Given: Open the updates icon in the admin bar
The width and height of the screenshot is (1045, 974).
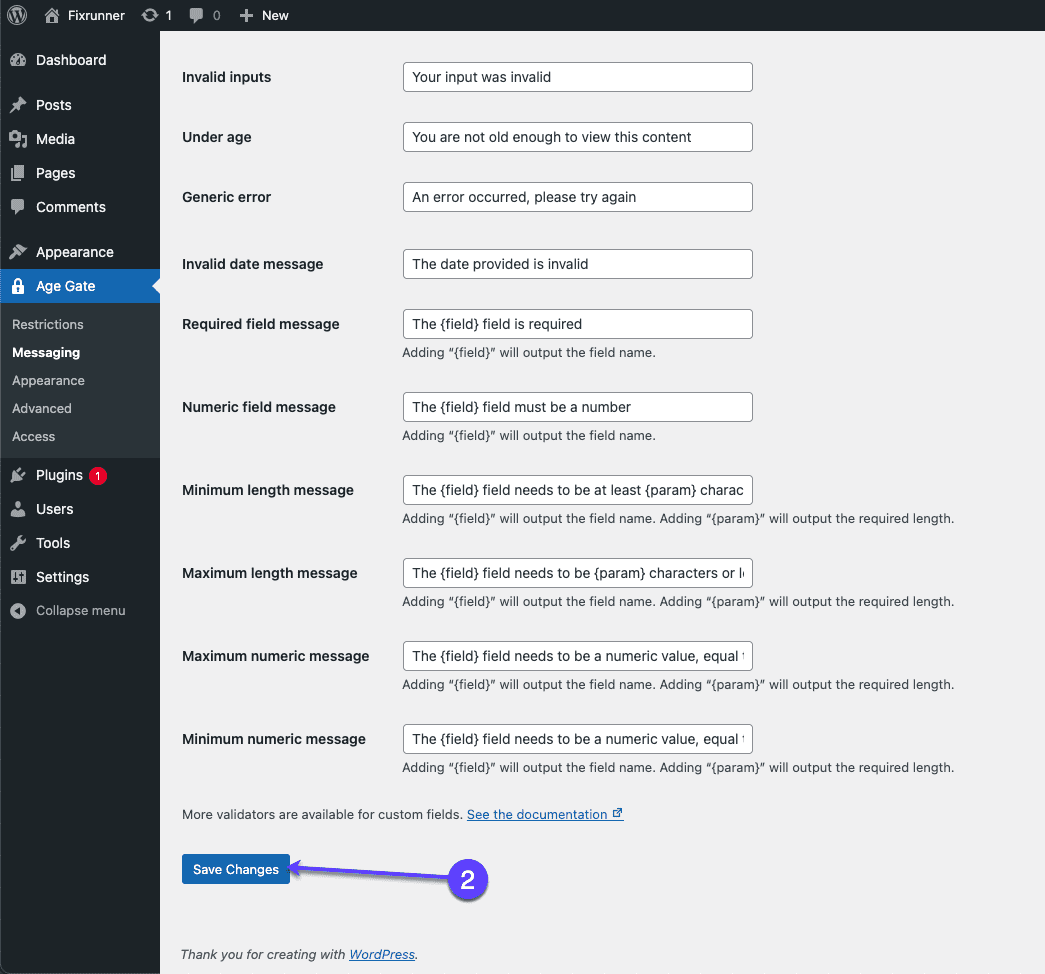Looking at the screenshot, I should point(150,15).
